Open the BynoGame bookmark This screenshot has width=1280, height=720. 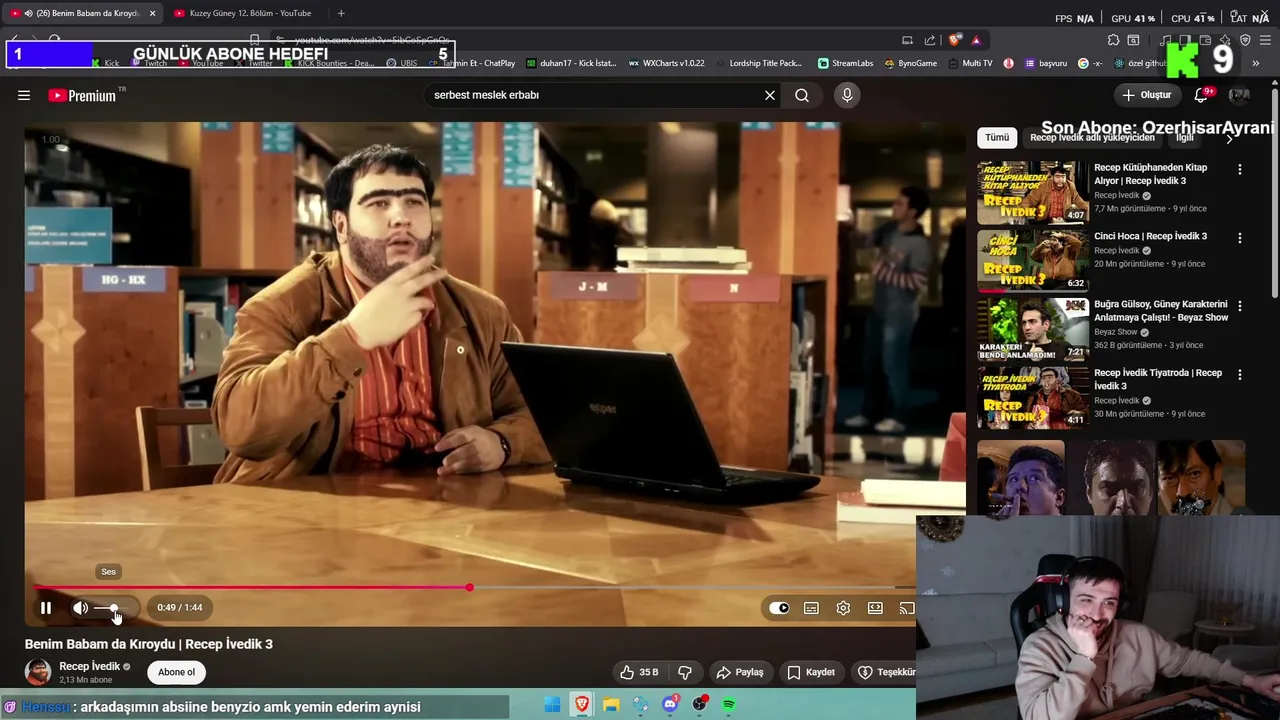coord(910,63)
